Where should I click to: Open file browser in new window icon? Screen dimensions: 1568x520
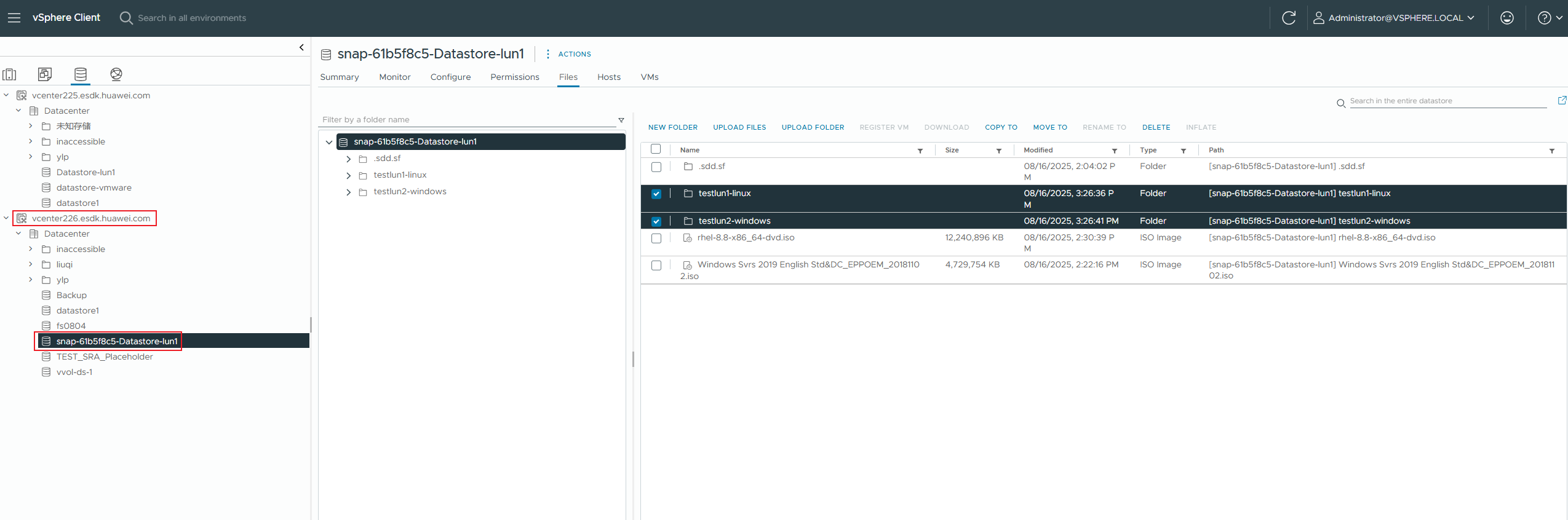(1562, 100)
